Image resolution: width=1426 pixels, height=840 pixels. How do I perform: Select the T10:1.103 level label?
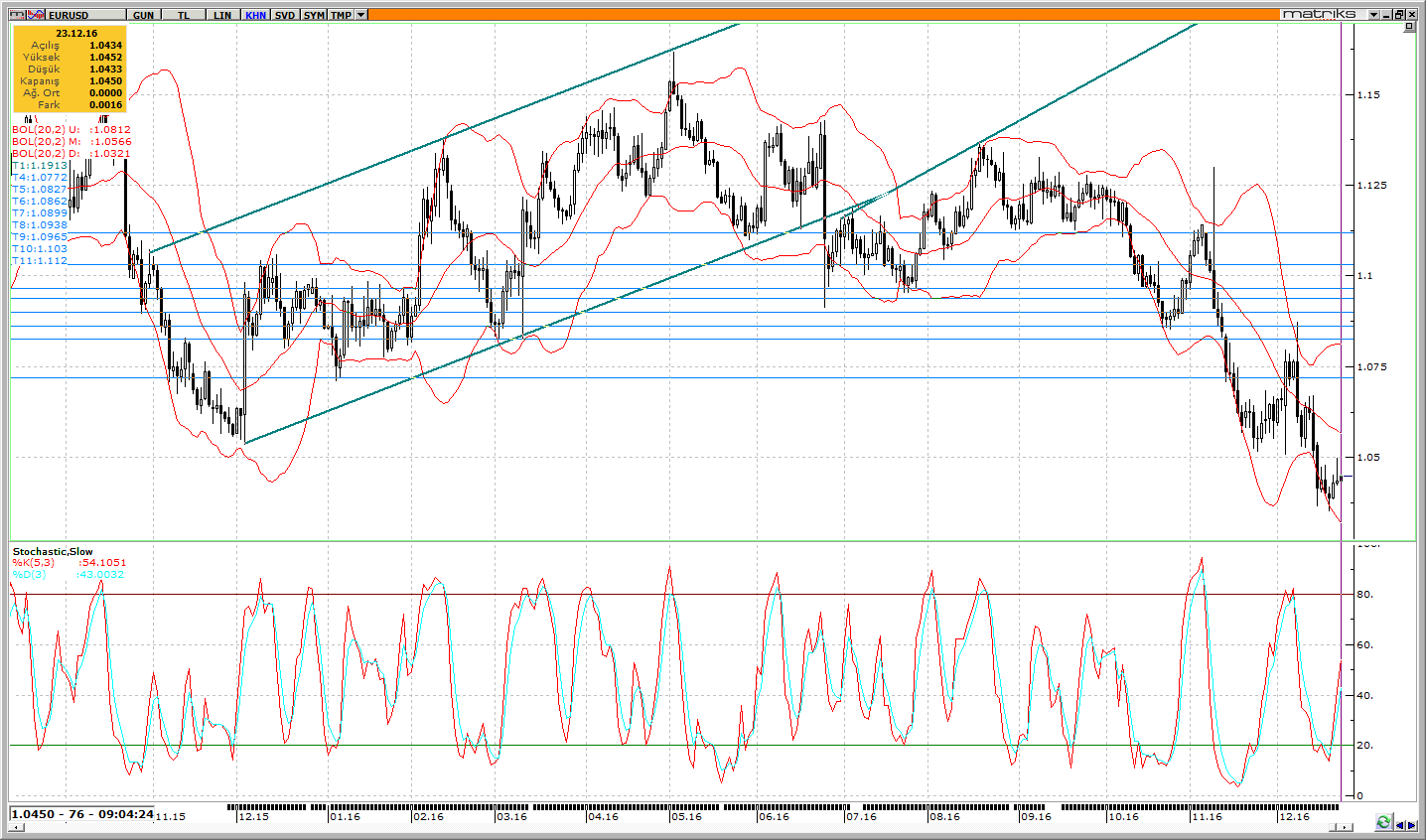coord(41,249)
